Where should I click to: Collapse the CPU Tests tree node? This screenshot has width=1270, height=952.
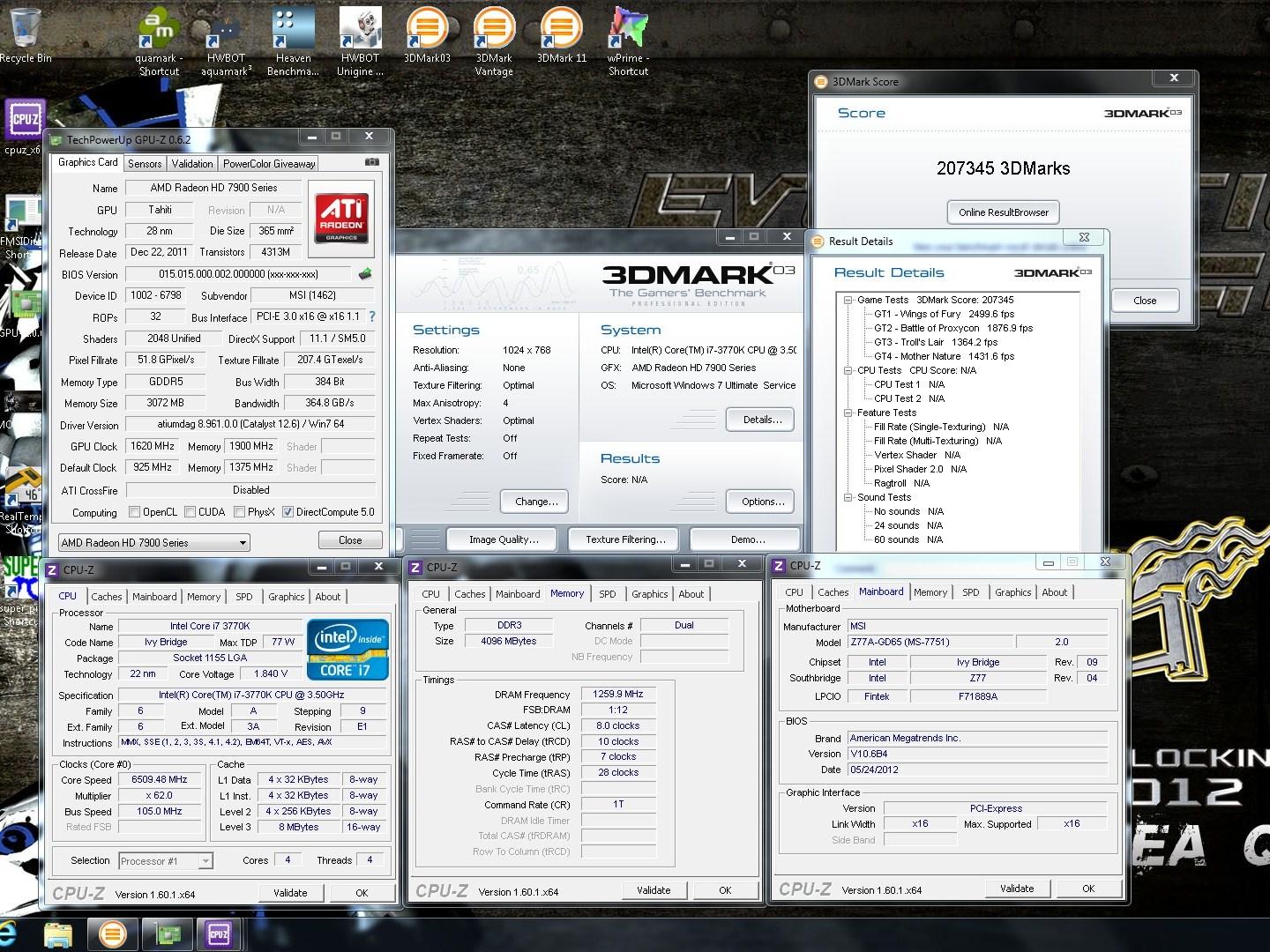click(848, 370)
